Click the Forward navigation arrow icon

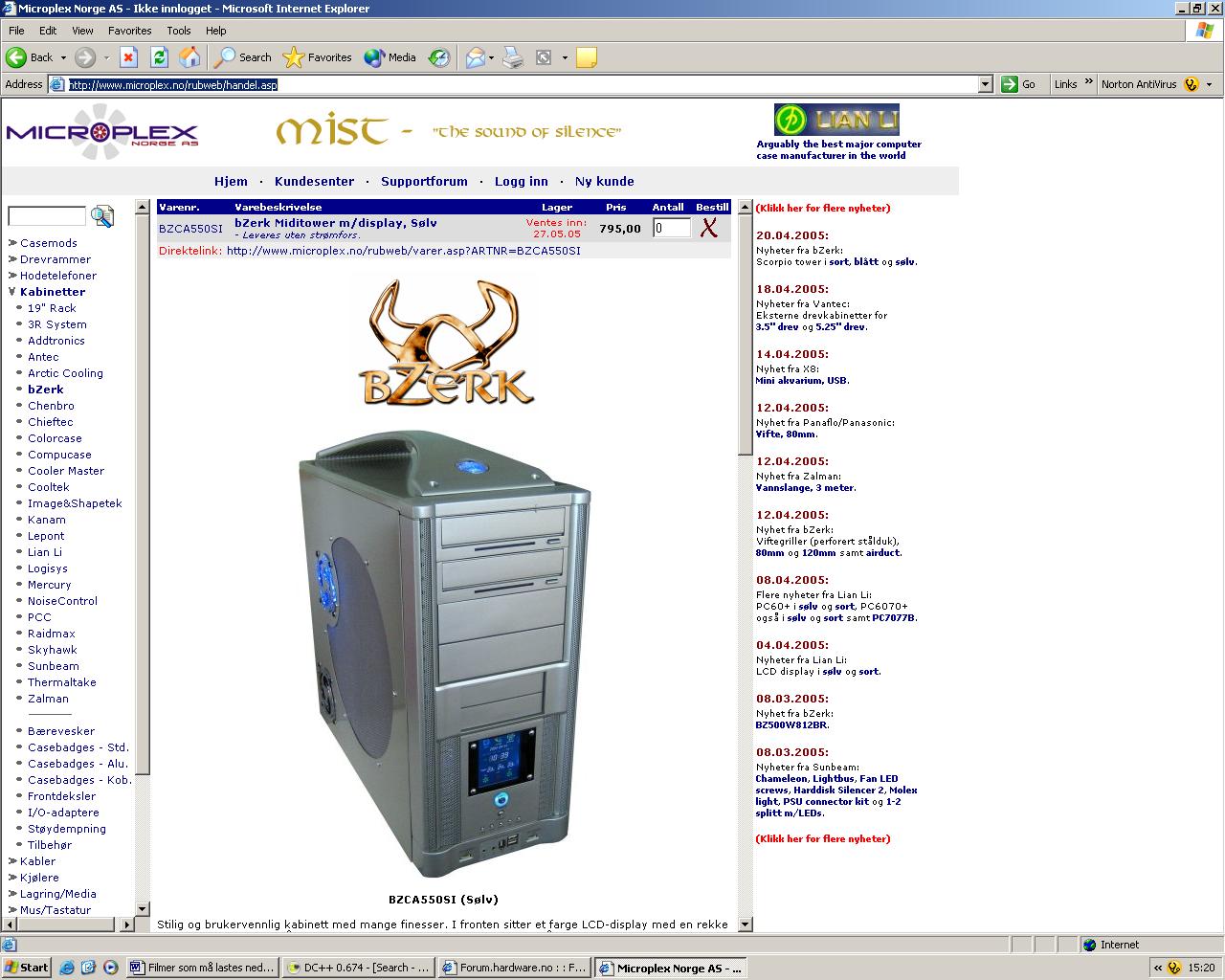click(x=85, y=57)
